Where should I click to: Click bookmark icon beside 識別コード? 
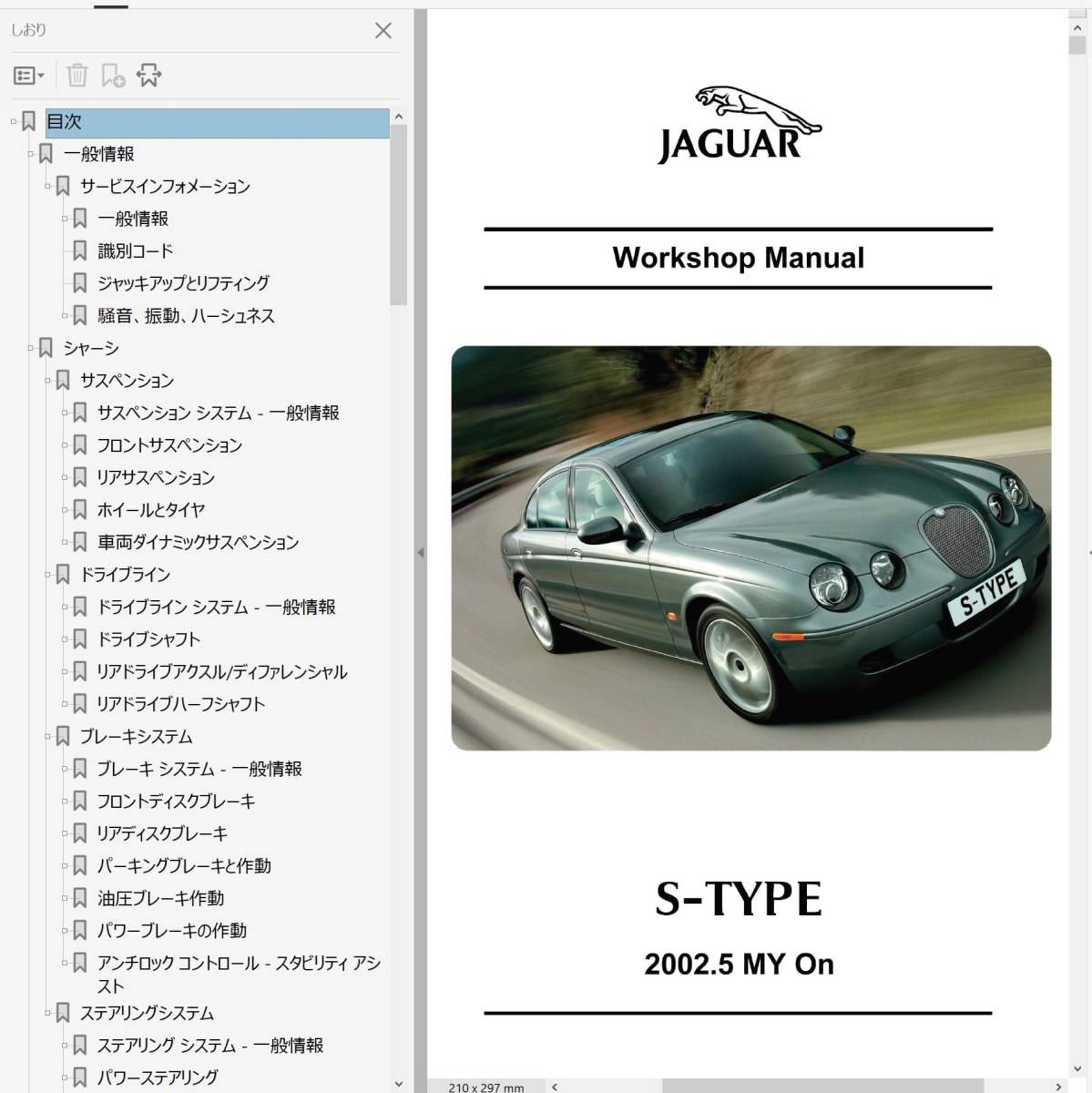(80, 250)
